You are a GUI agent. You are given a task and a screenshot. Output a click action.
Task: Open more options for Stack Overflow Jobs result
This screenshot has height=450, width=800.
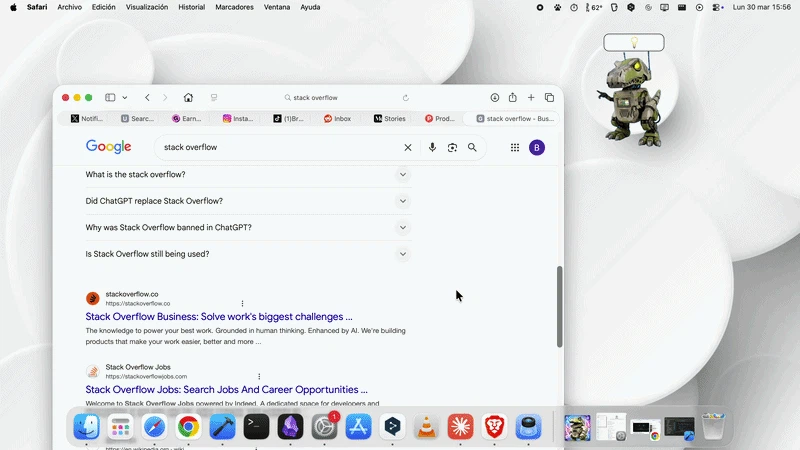pyautogui.click(x=259, y=377)
